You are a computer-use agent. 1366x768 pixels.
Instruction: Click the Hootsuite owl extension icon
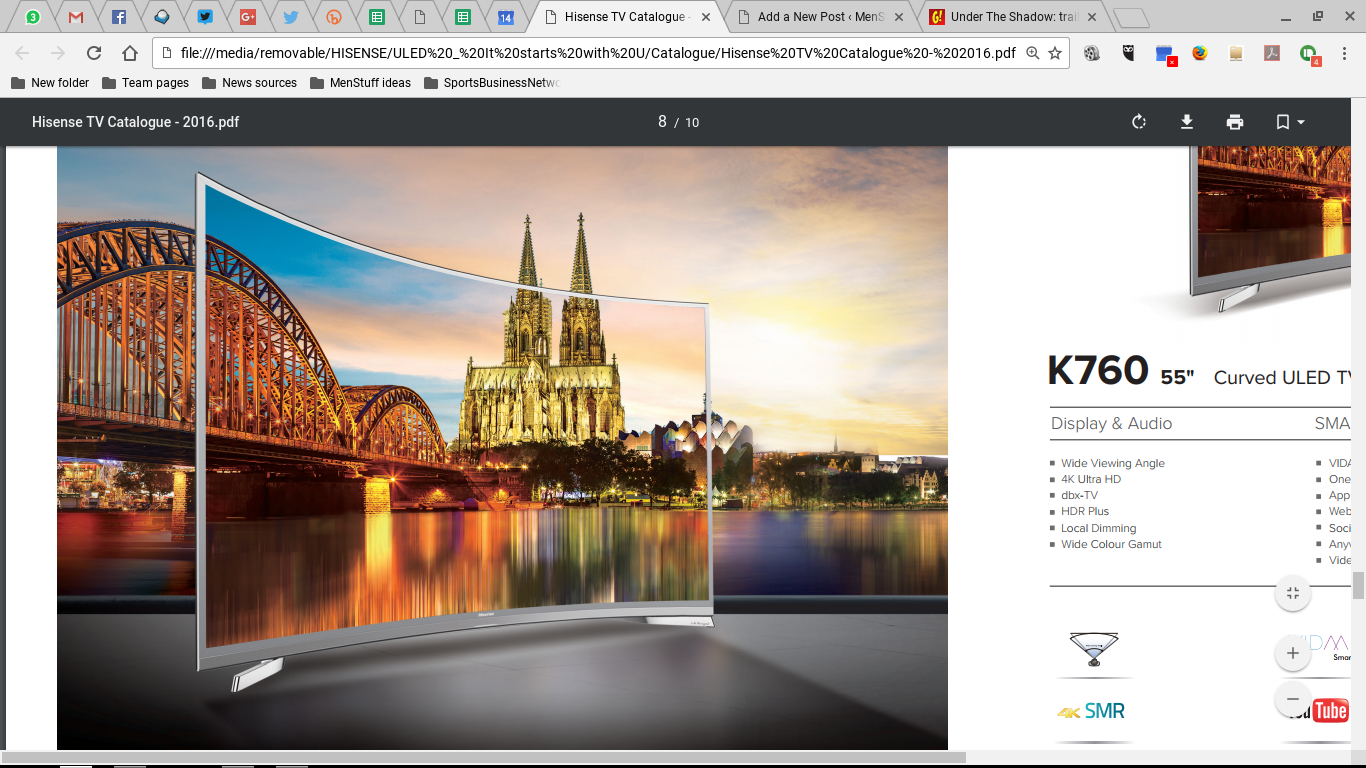1128,53
